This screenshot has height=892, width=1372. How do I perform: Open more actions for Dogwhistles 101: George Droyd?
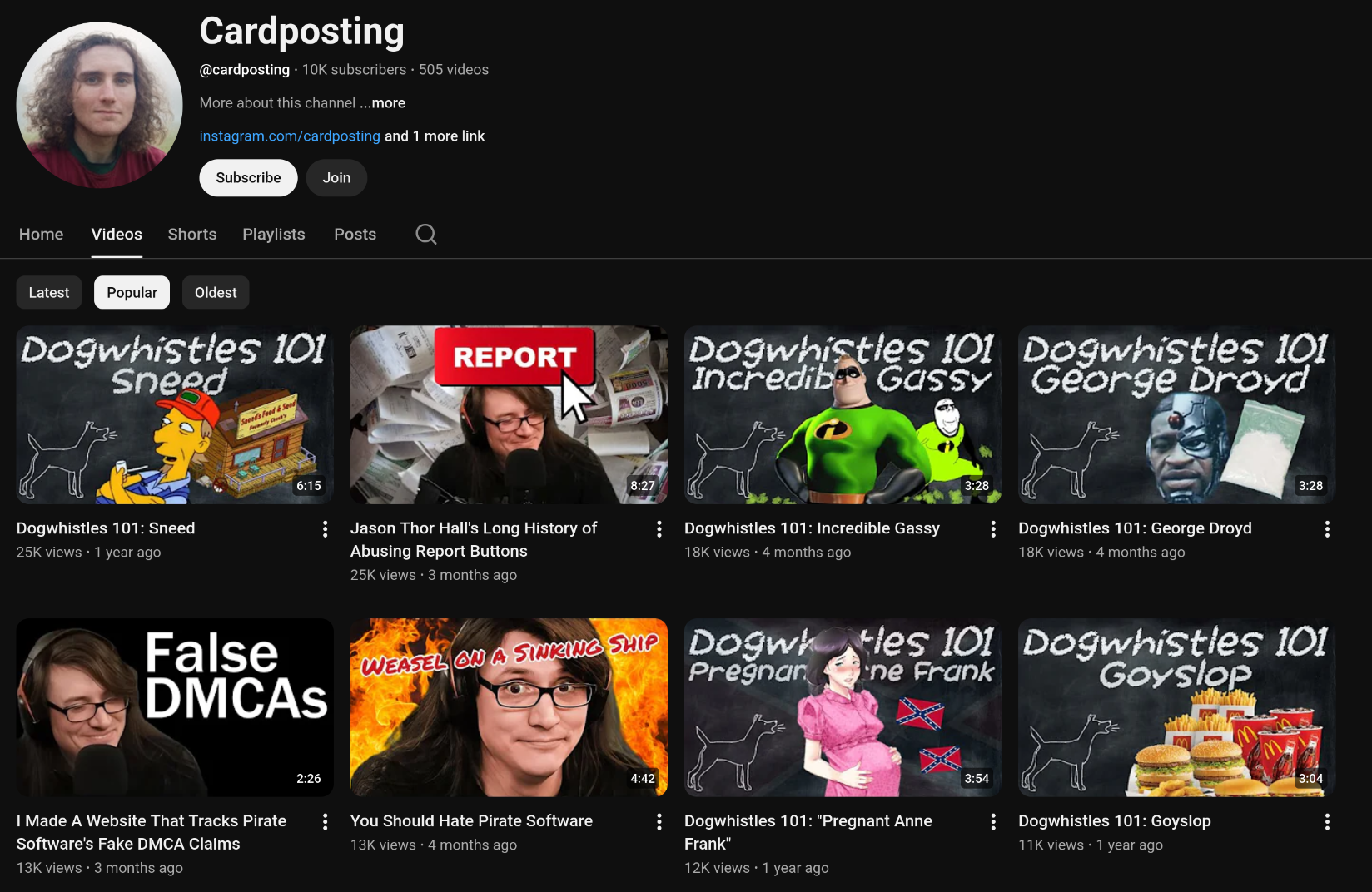point(1326,529)
